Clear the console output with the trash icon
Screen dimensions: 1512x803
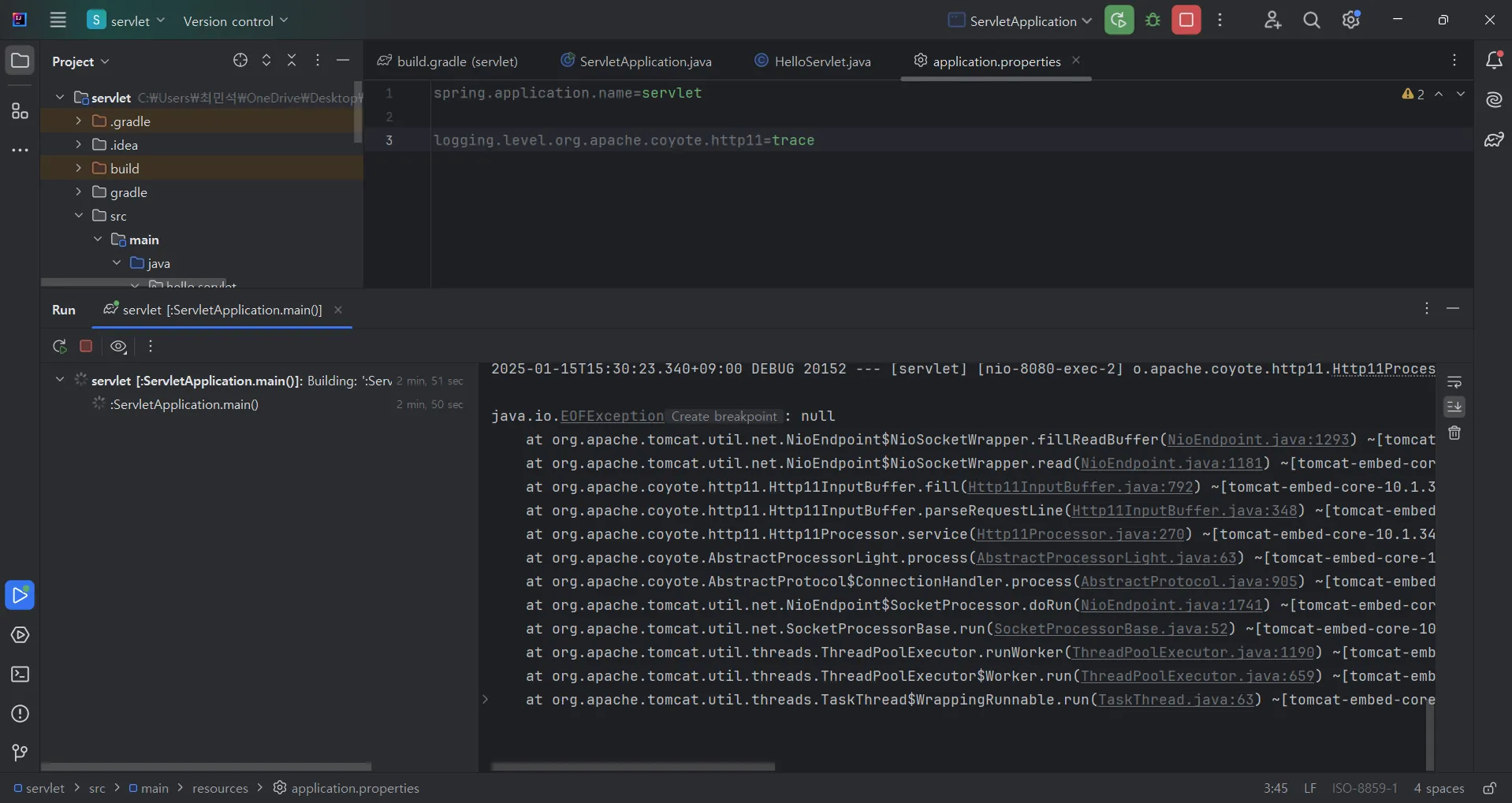(x=1454, y=433)
